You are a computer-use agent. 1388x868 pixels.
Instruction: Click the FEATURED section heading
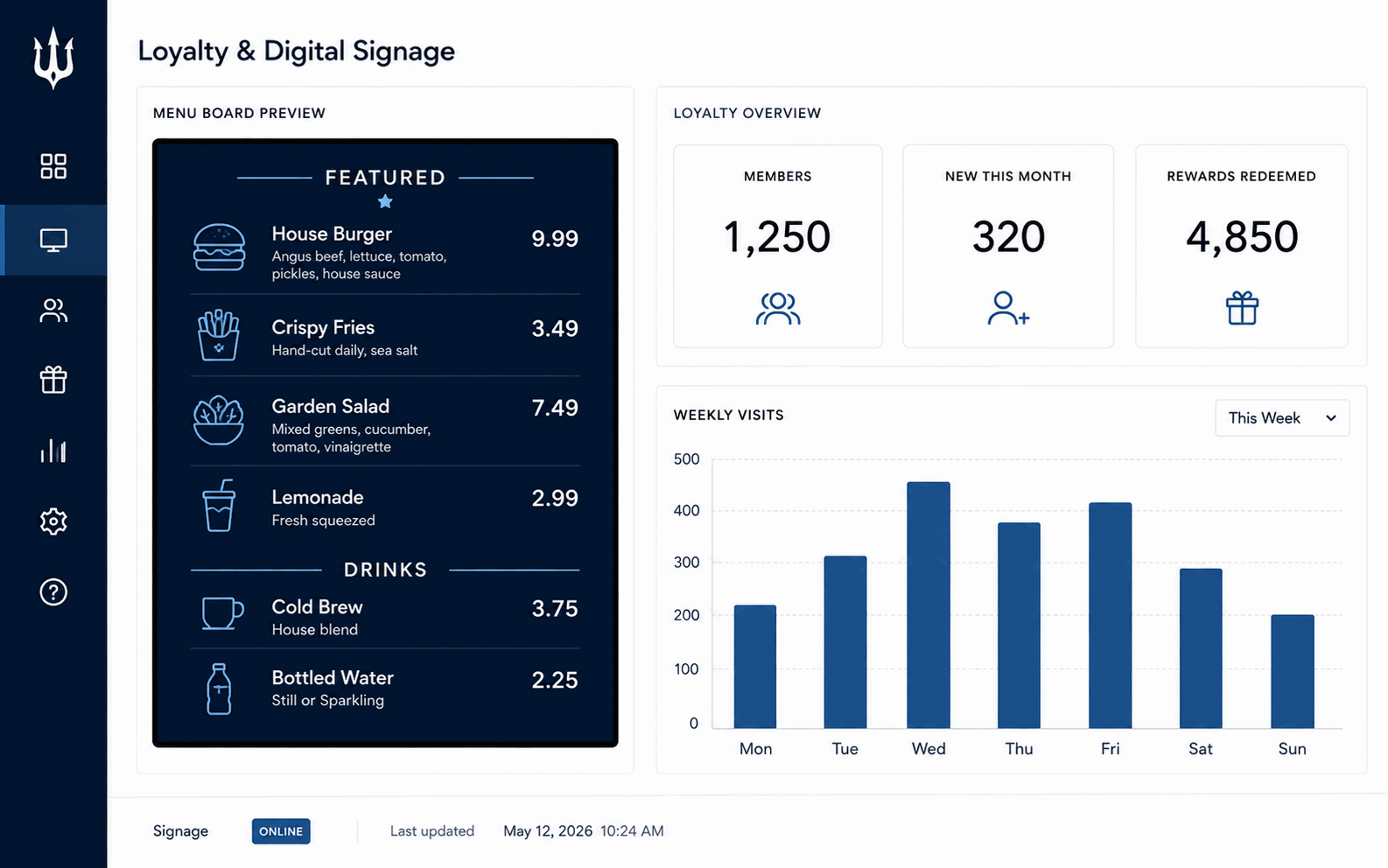pos(385,178)
